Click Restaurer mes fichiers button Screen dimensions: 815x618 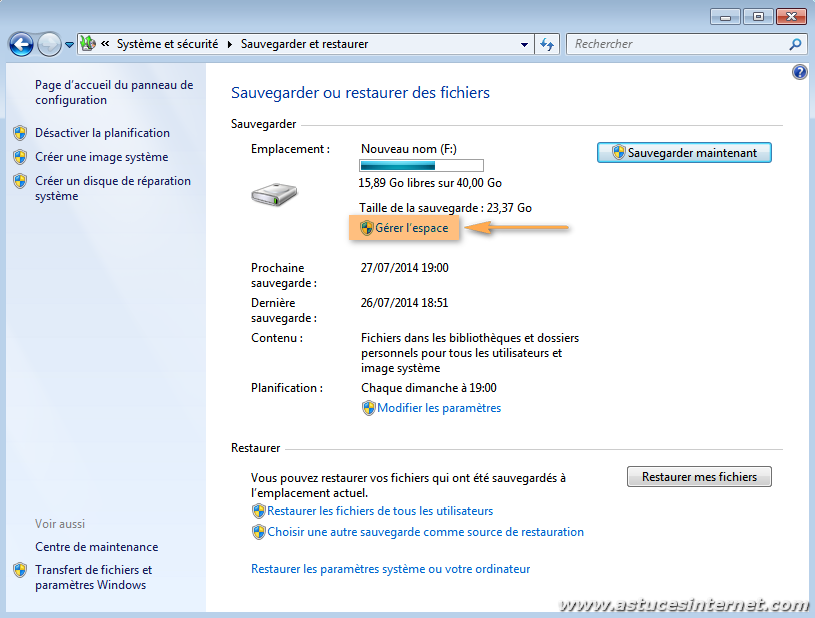[x=699, y=477]
